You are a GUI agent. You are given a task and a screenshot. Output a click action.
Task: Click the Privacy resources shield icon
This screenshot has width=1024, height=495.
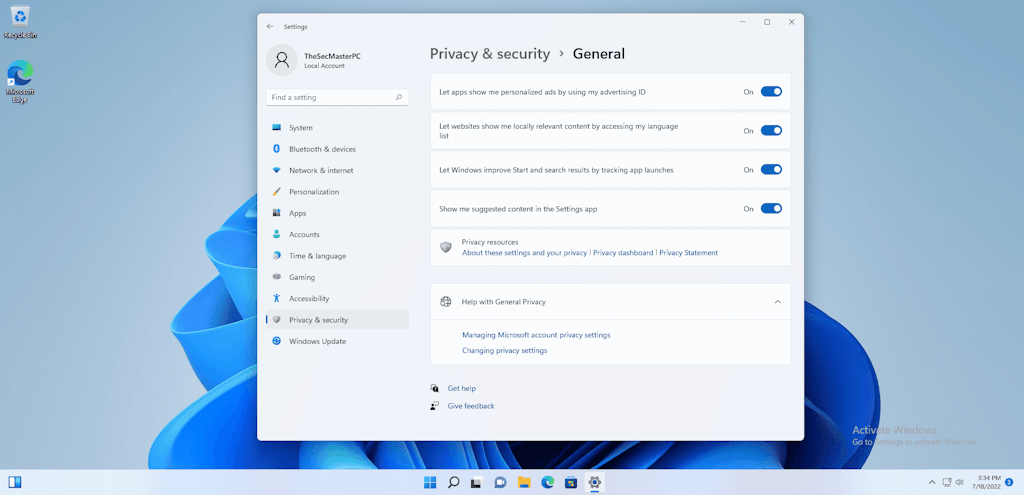tap(446, 247)
